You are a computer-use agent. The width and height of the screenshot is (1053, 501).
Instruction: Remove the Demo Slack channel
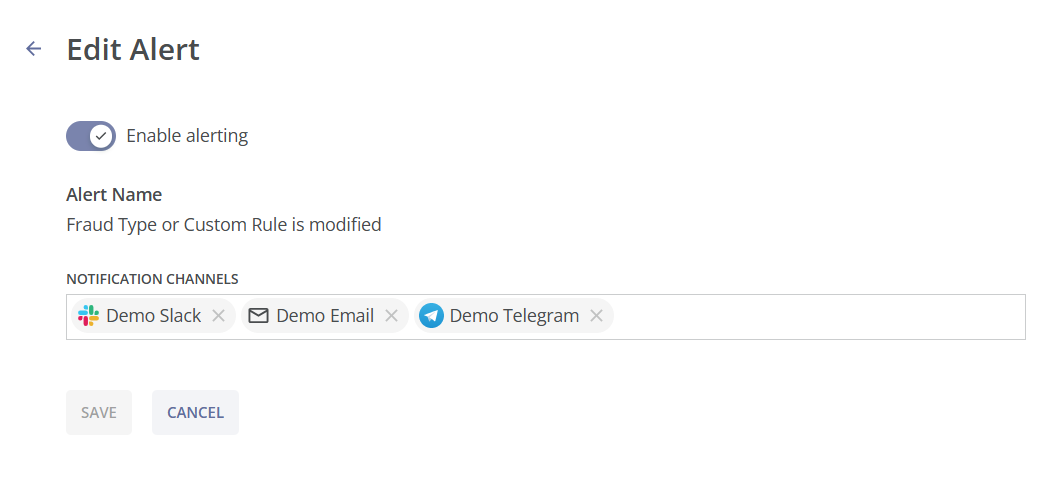[218, 316]
